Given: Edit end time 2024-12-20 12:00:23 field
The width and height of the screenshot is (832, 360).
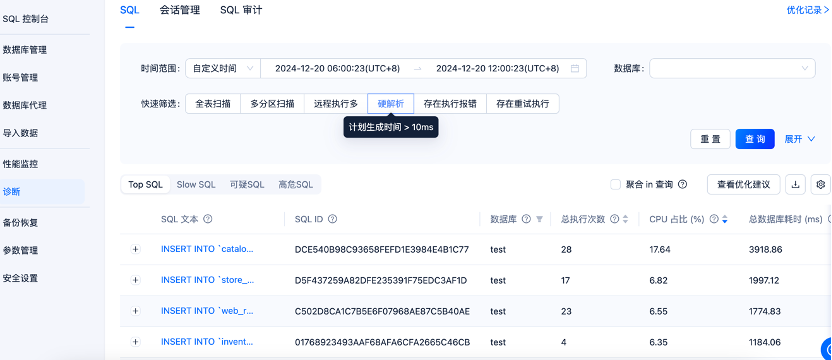Looking at the screenshot, I should pos(498,68).
